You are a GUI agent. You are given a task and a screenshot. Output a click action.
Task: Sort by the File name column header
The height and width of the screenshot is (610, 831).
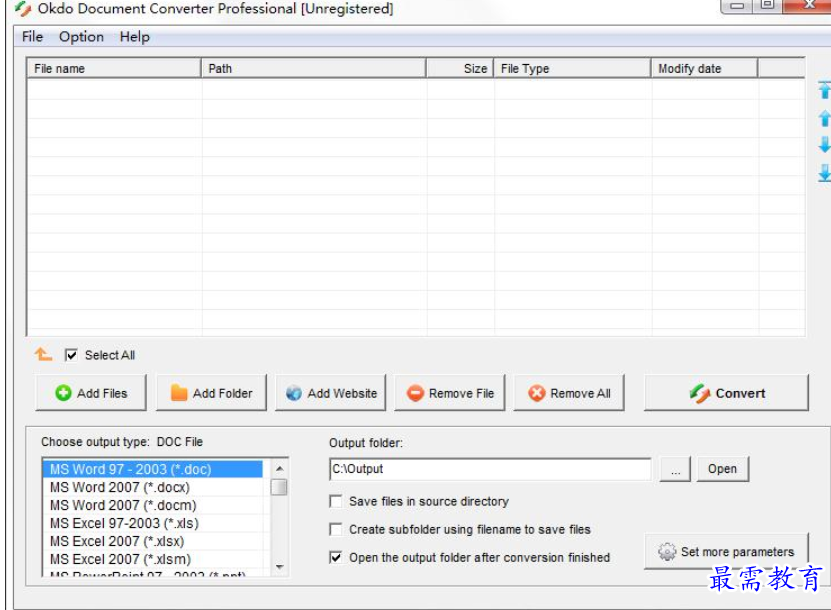click(x=114, y=68)
